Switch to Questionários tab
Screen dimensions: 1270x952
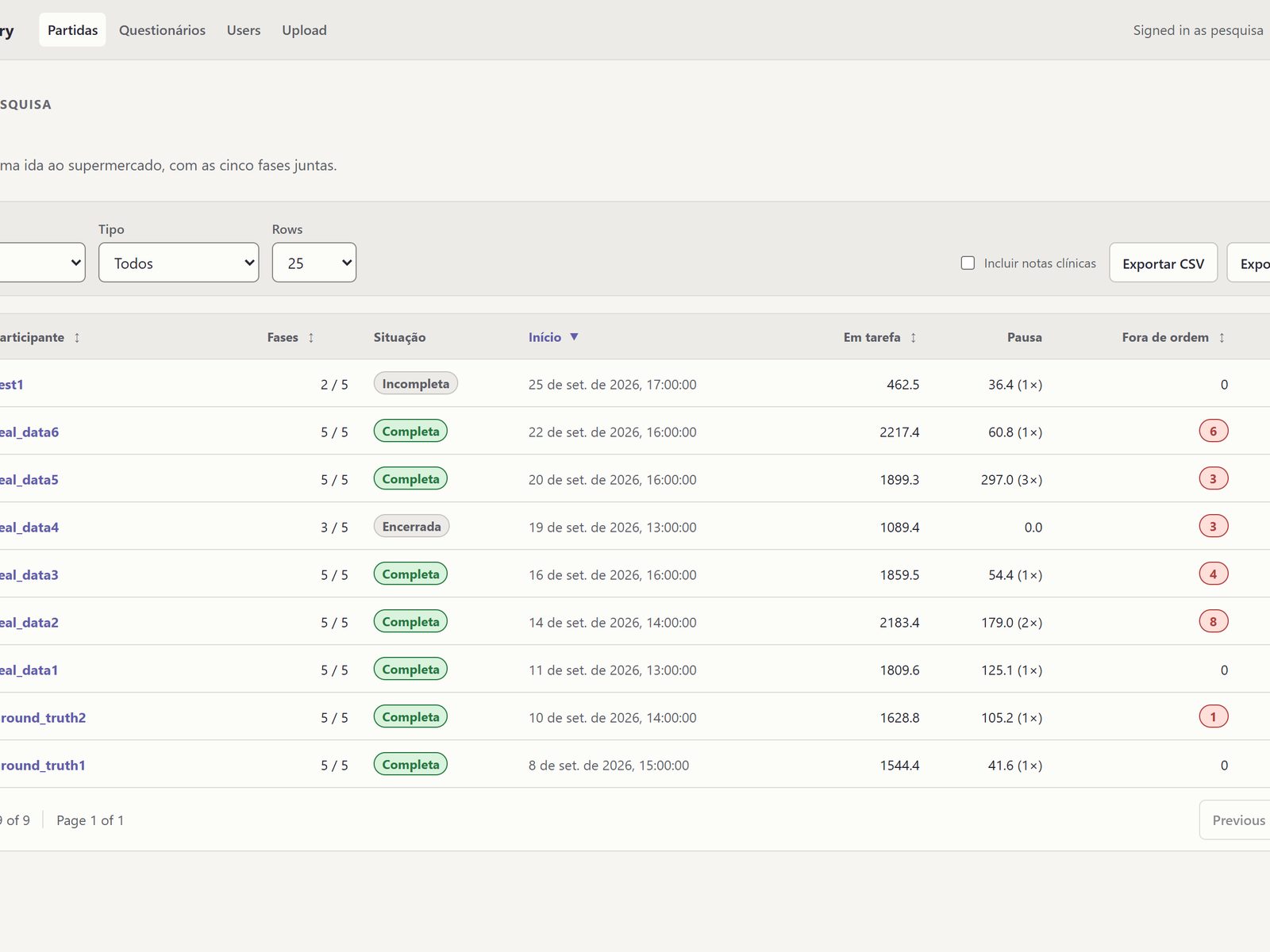point(162,30)
